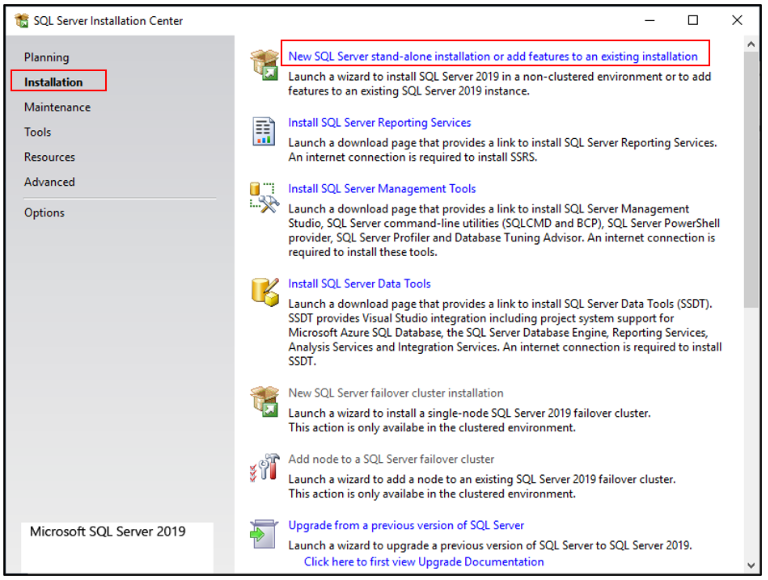Open the Planning section
This screenshot has height=580, width=768.
click(x=47, y=57)
